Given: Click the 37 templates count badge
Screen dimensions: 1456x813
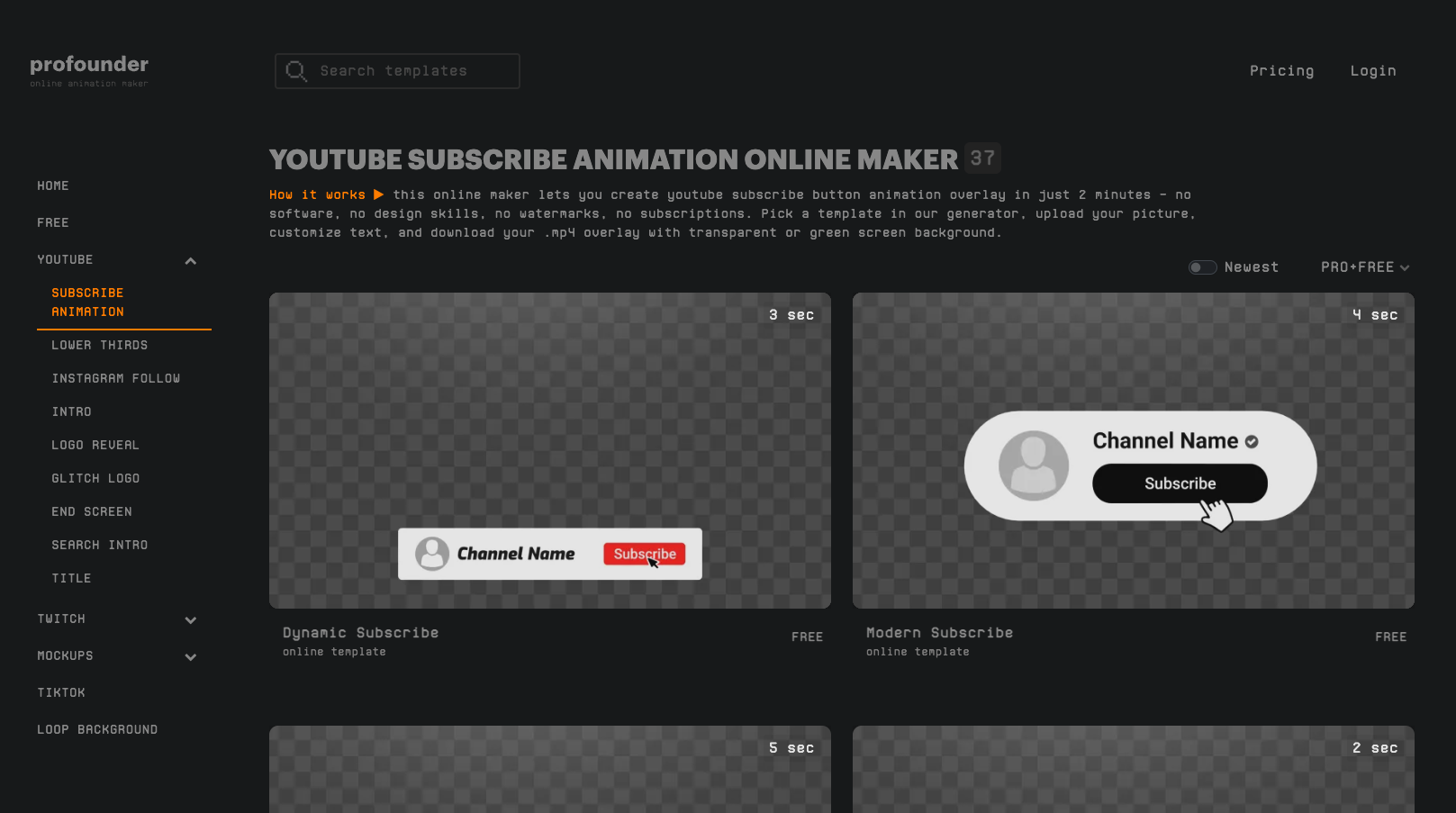Looking at the screenshot, I should pyautogui.click(x=982, y=158).
